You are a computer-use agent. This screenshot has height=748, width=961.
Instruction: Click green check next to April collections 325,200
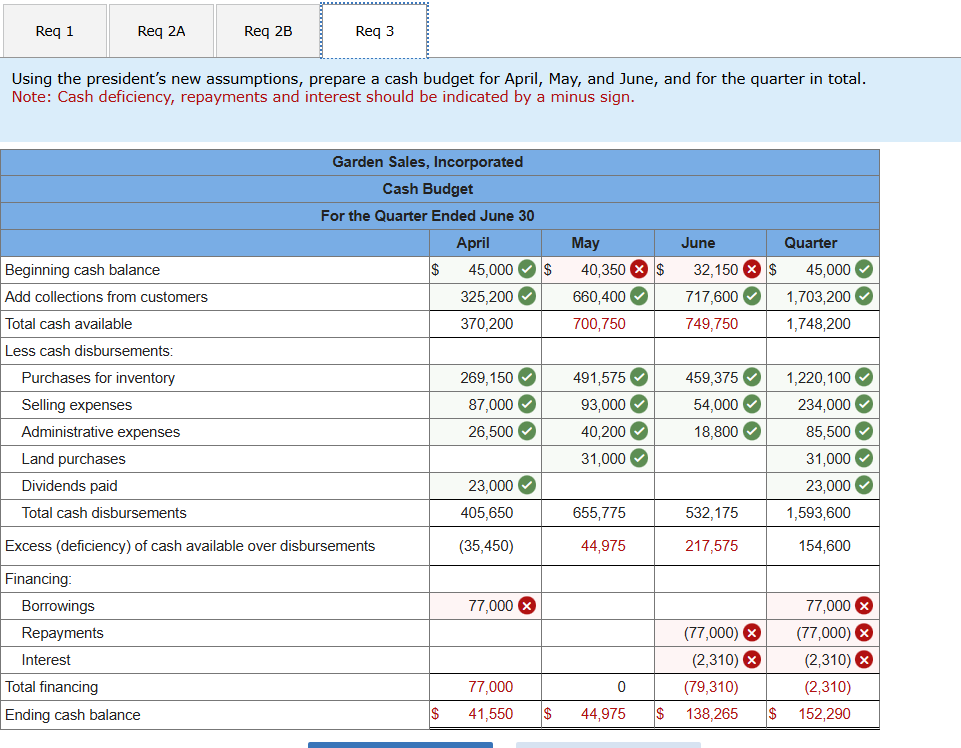click(527, 296)
